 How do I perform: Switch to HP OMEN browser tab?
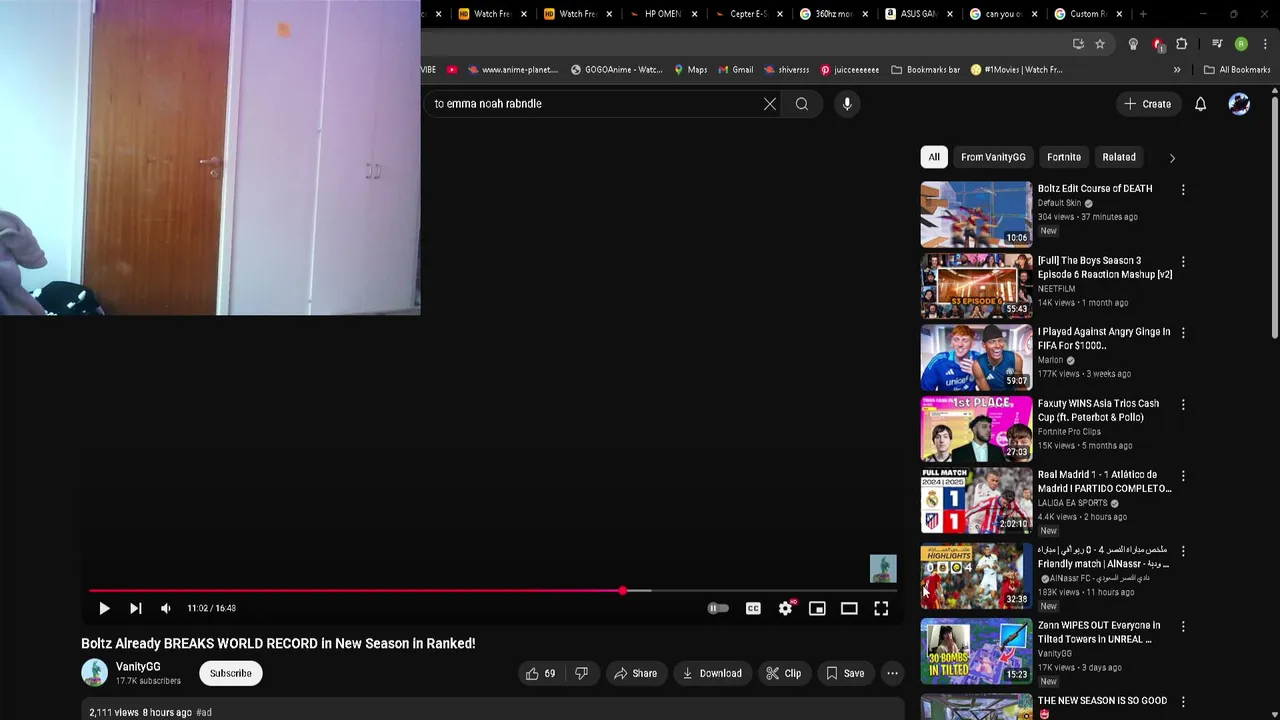click(x=664, y=14)
